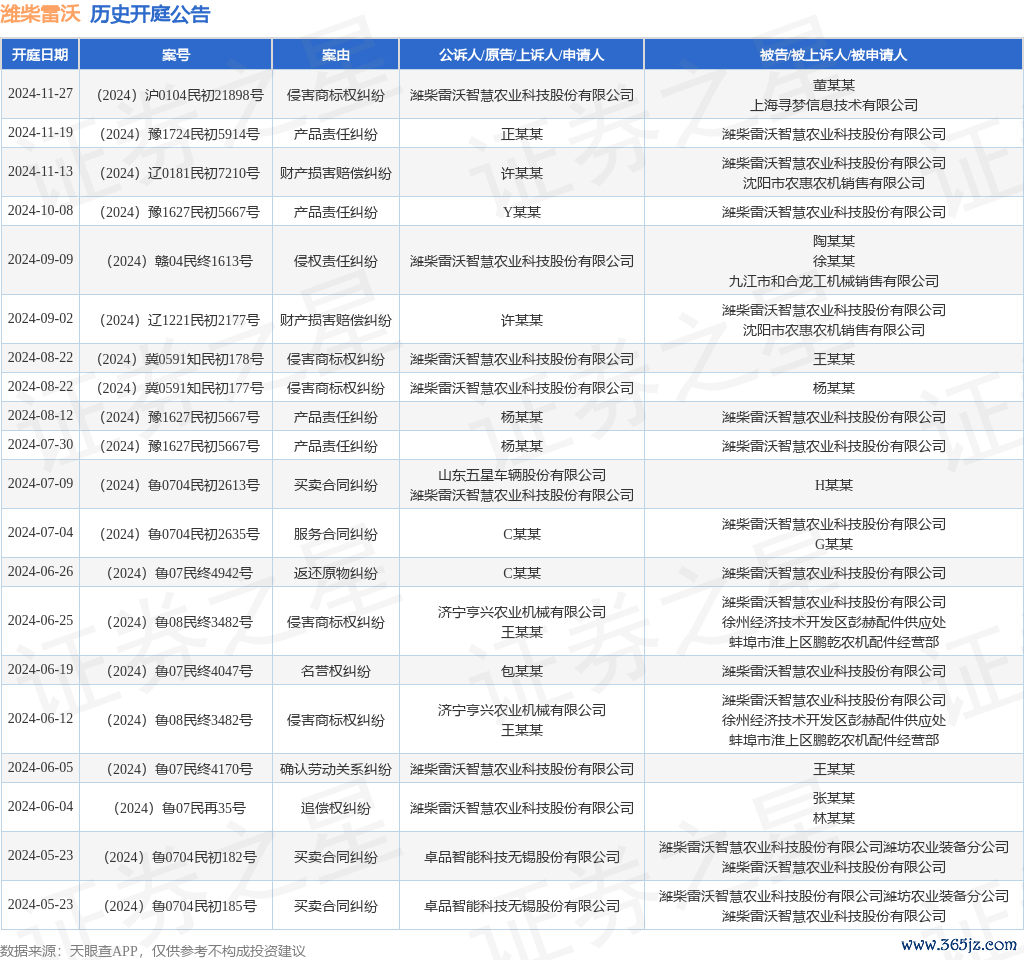The image size is (1024, 960).
Task: Pick the 2024-09-09 date cell
Action: tap(40, 259)
